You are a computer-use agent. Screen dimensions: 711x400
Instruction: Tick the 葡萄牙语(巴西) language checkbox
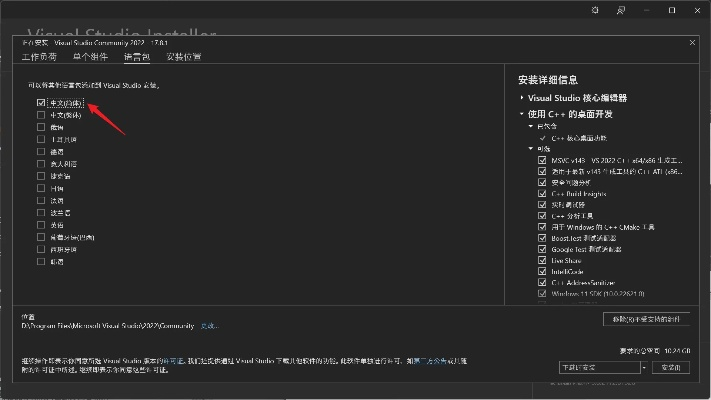point(41,237)
